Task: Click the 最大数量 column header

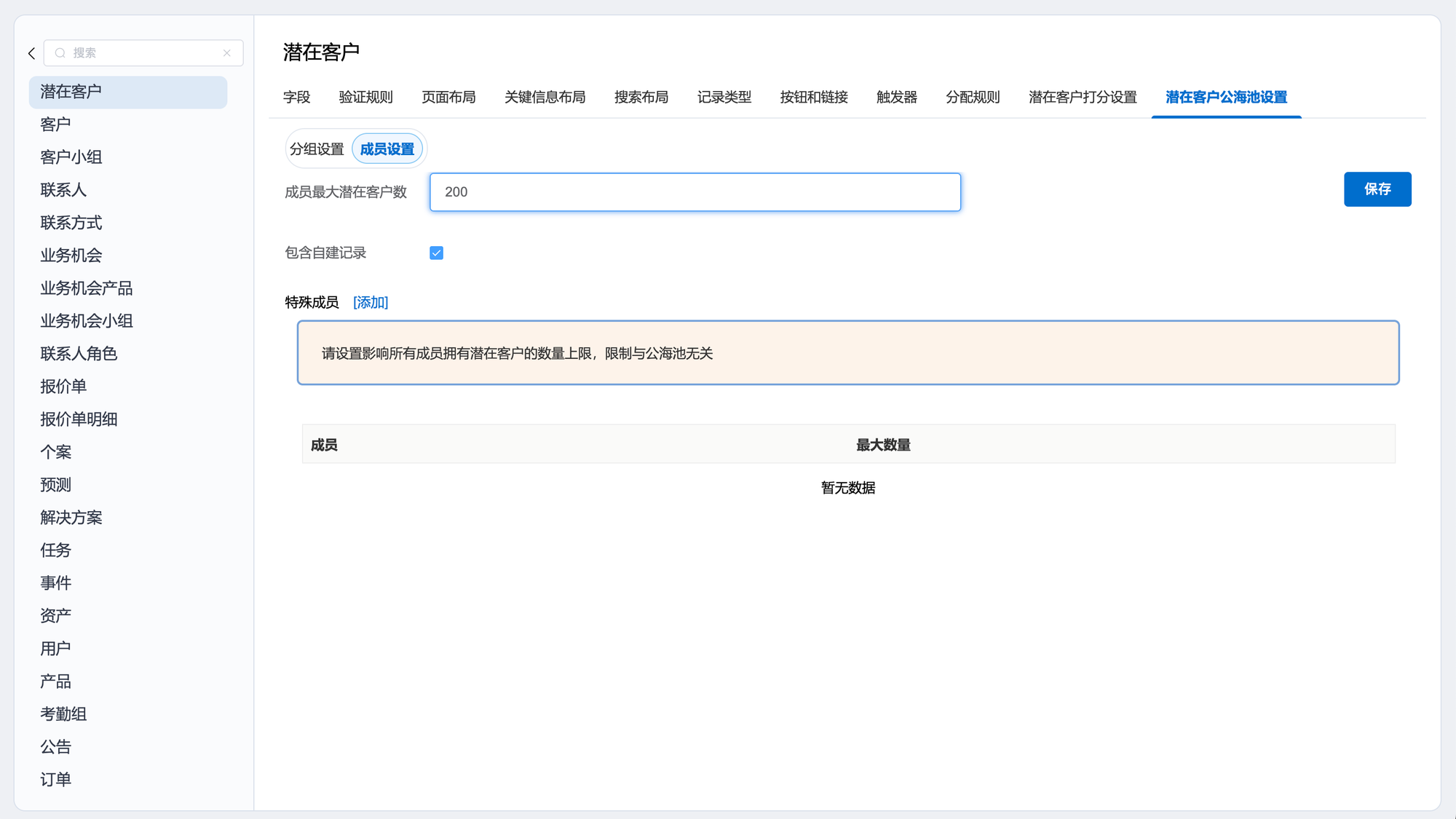Action: (x=882, y=445)
